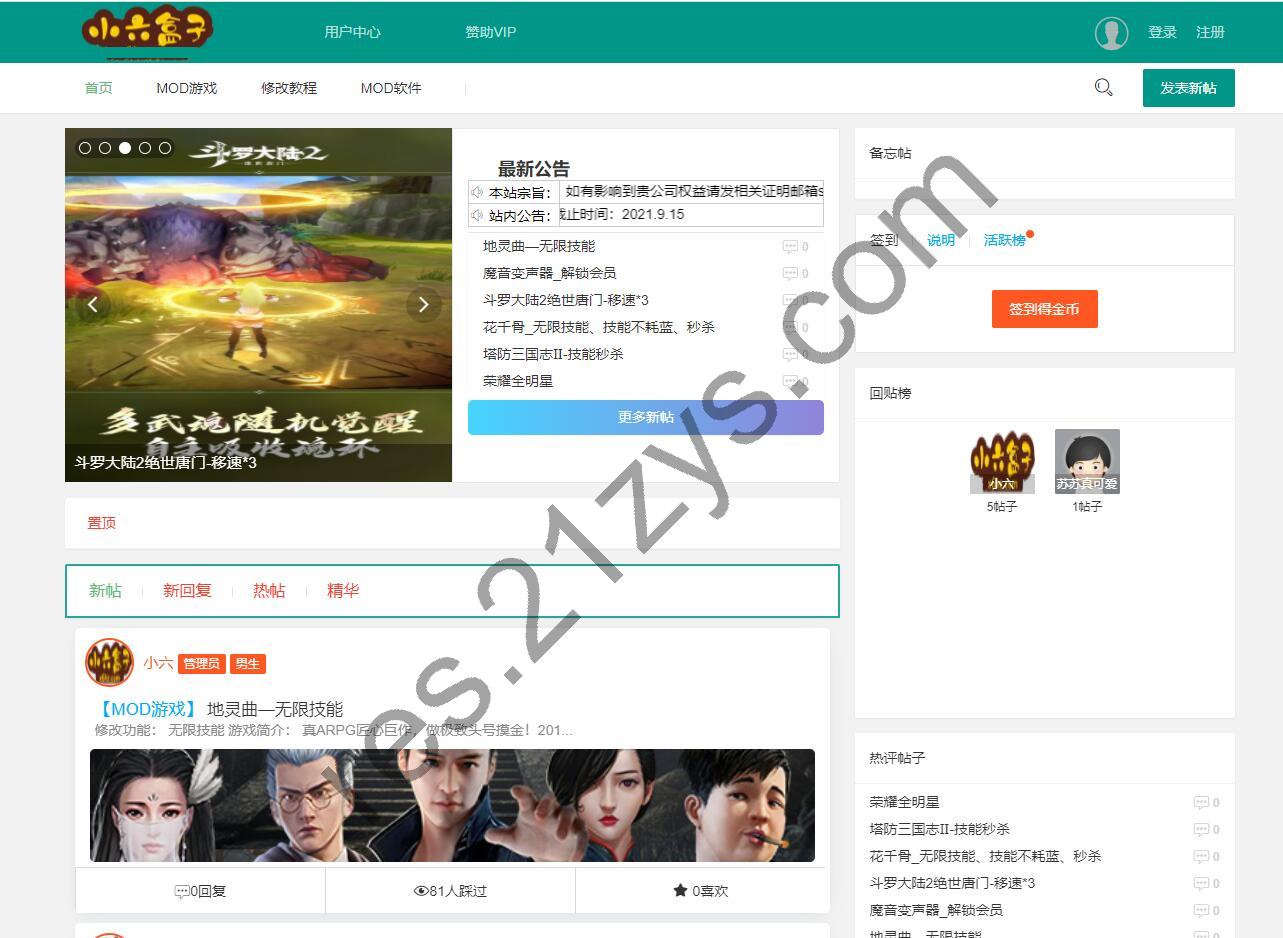The image size is (1283, 938).
Task: Open MOD游戏 nav item
Action: (187, 88)
